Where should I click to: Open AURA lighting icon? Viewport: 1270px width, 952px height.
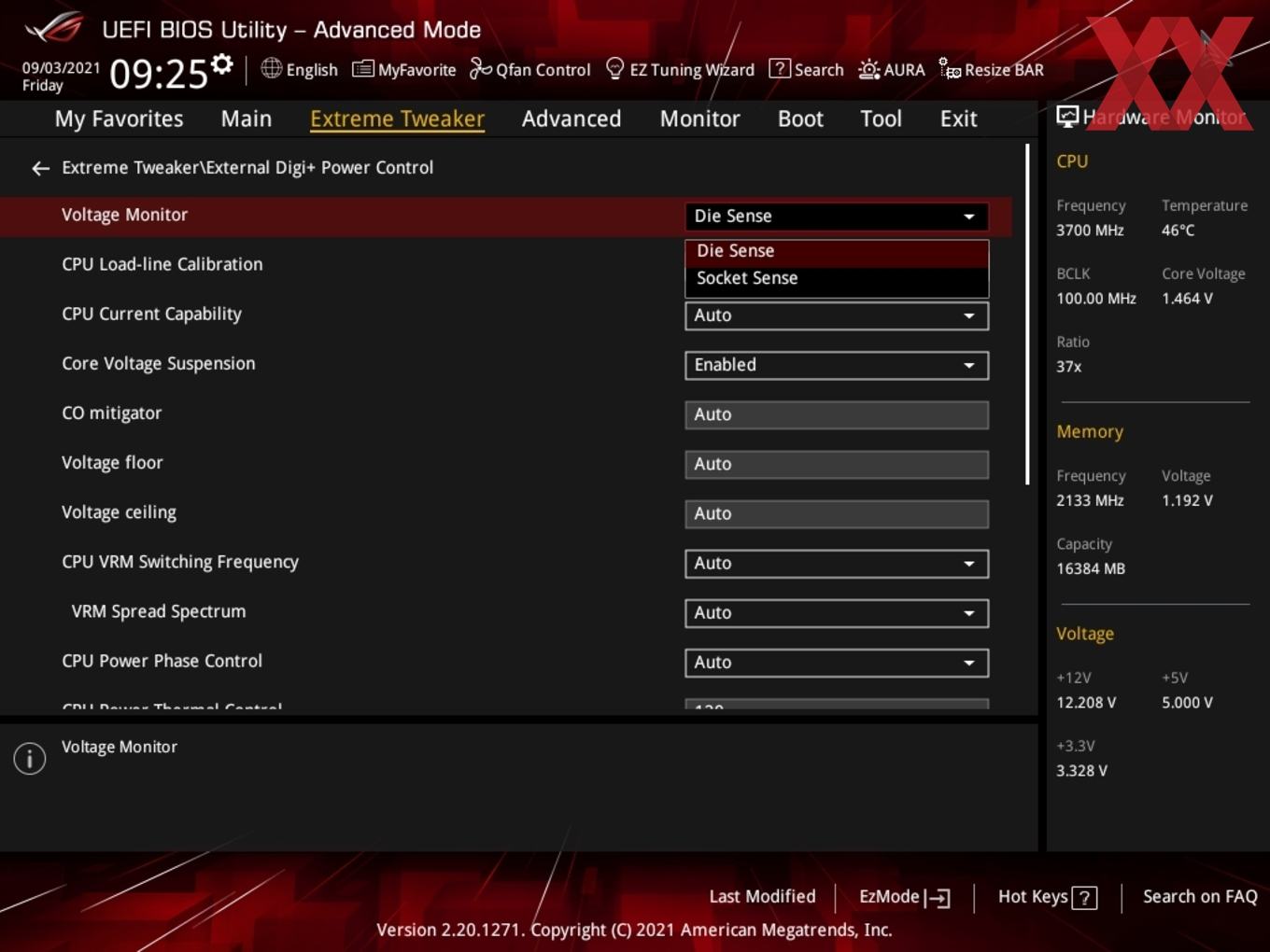(x=868, y=69)
